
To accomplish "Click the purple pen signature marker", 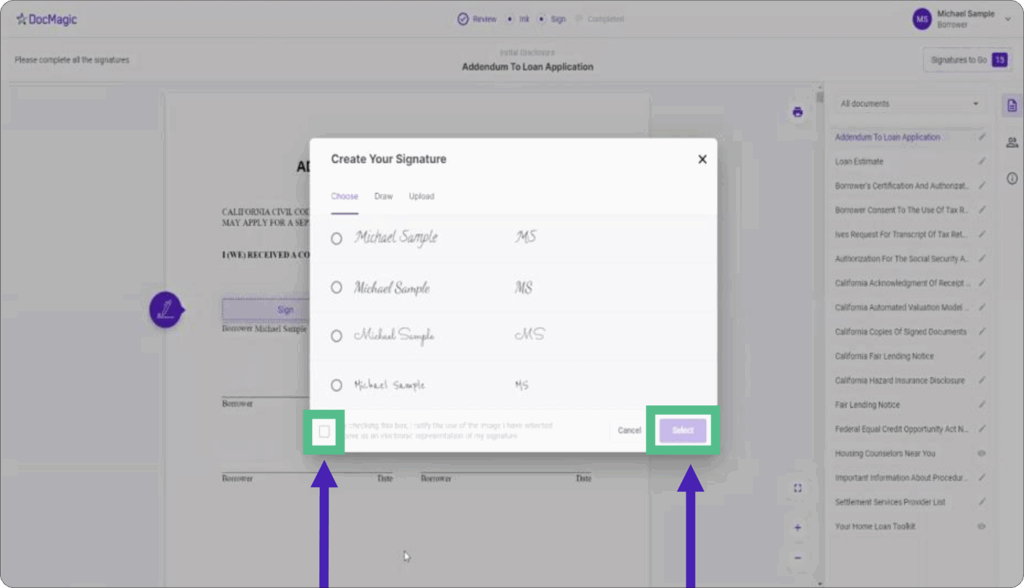I will pos(166,309).
